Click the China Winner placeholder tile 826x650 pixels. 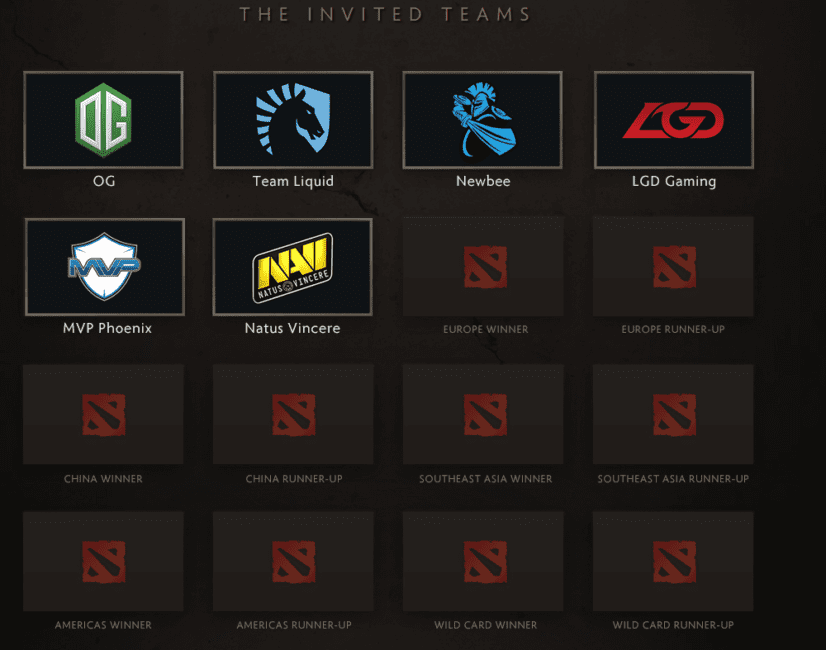[x=103, y=415]
